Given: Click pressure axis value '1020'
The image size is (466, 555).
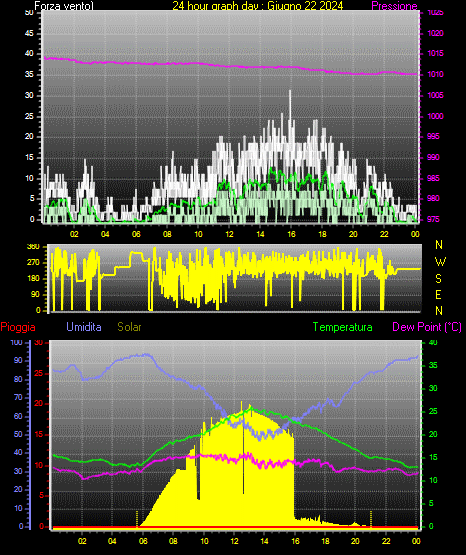Looking at the screenshot, I should (435, 33).
